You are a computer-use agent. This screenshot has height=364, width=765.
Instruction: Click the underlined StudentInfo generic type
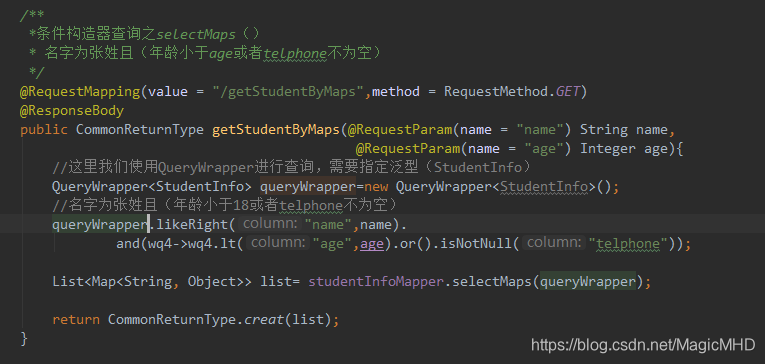[x=544, y=186]
